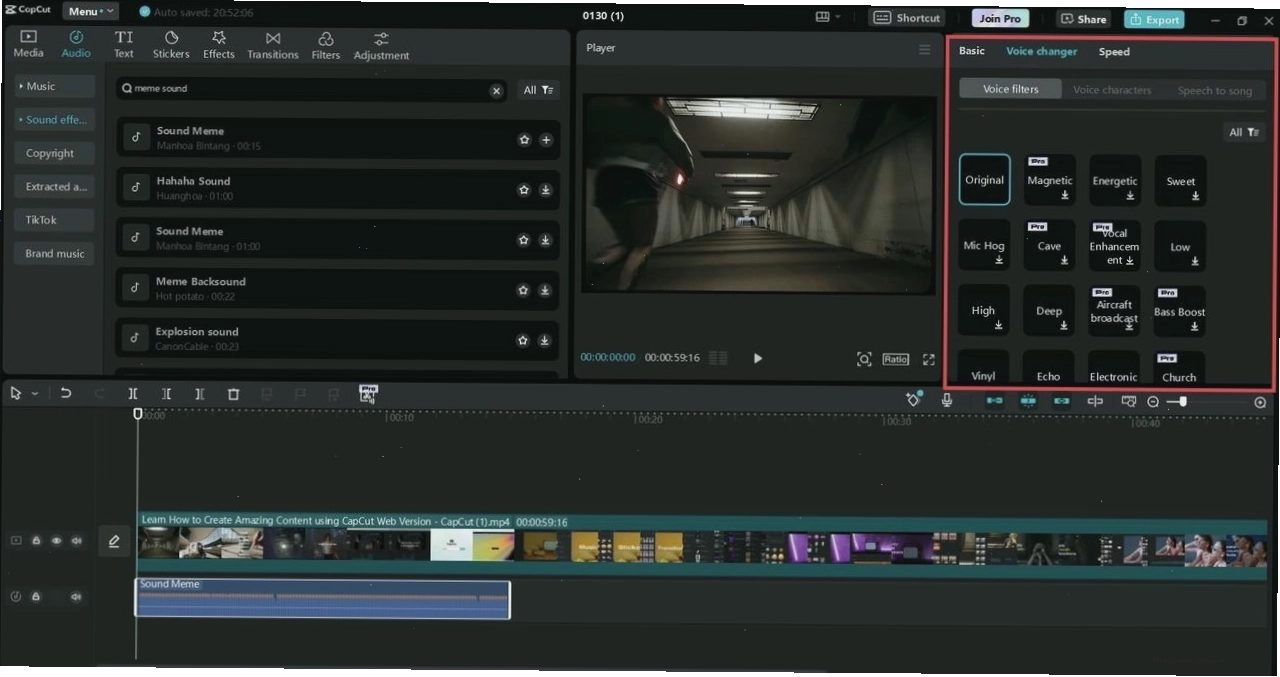Play the video in the Player
Image resolution: width=1280 pixels, height=677 pixels.
[x=757, y=358]
